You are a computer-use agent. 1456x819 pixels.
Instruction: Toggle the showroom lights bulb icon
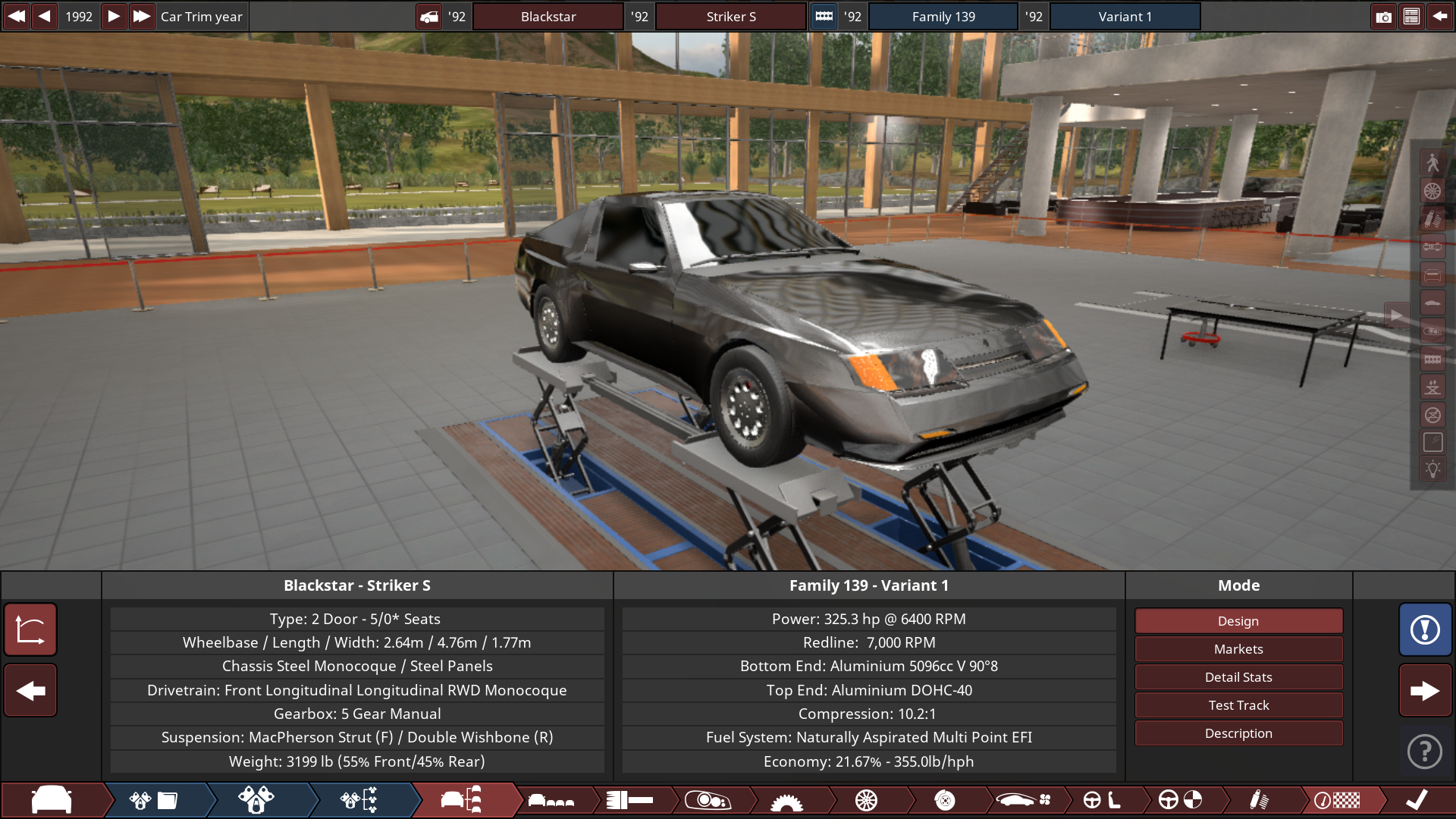(x=1432, y=469)
